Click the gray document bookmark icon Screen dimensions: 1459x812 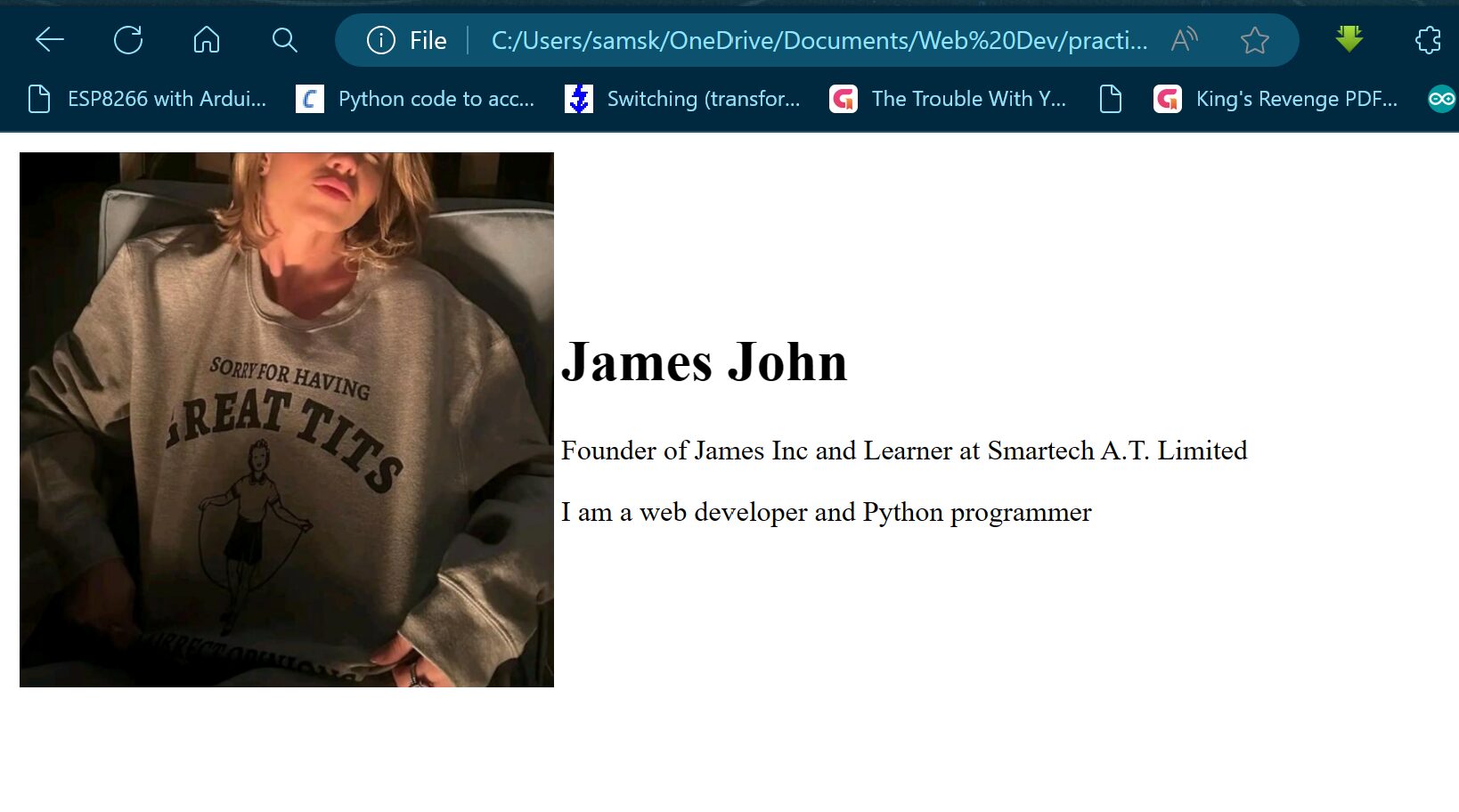click(x=1109, y=99)
